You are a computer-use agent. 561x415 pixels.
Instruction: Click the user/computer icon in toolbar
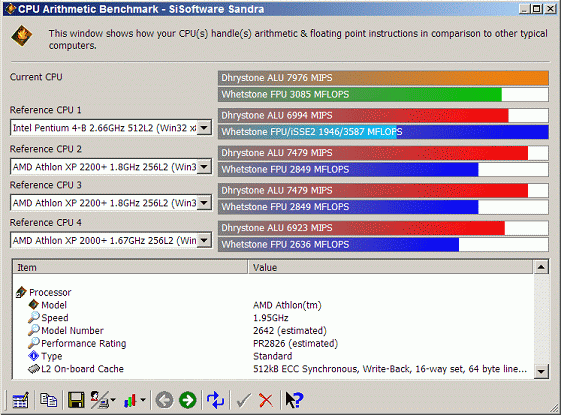coord(100,400)
